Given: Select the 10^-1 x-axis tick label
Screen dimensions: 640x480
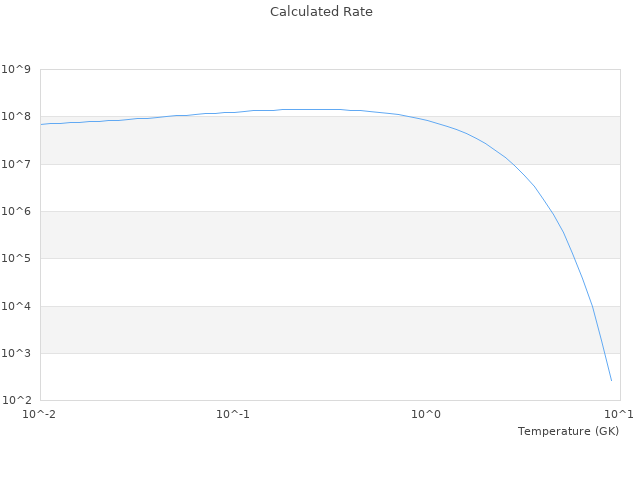Looking at the screenshot, I should [x=233, y=414].
